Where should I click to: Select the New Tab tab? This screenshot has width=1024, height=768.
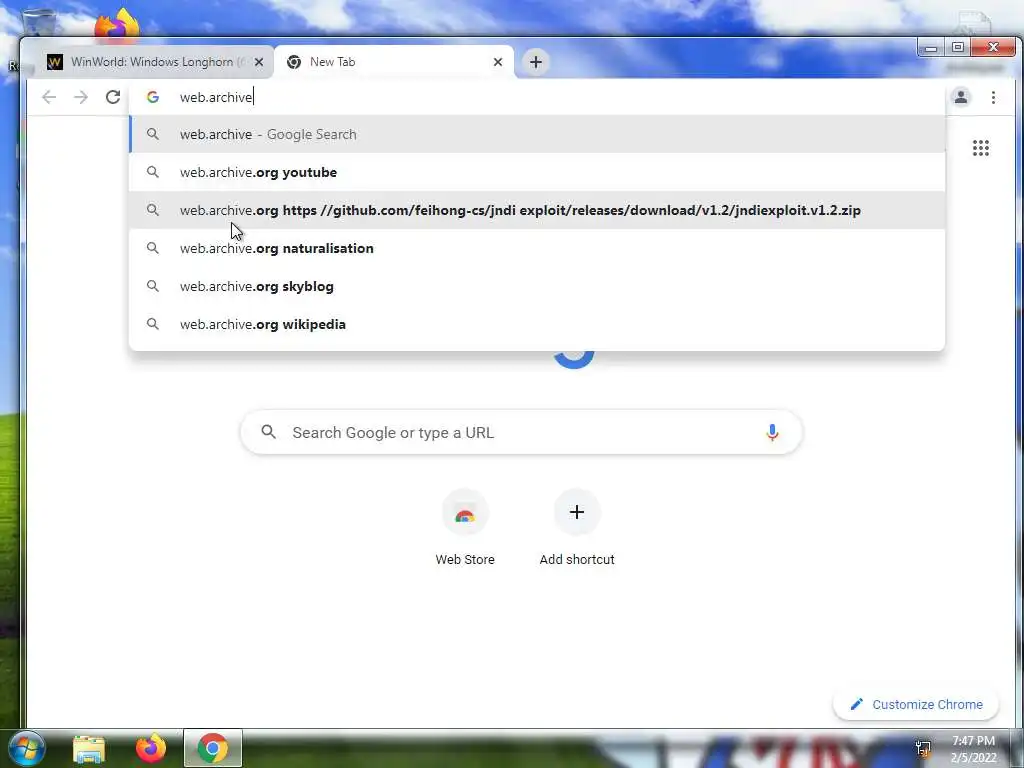click(x=394, y=62)
